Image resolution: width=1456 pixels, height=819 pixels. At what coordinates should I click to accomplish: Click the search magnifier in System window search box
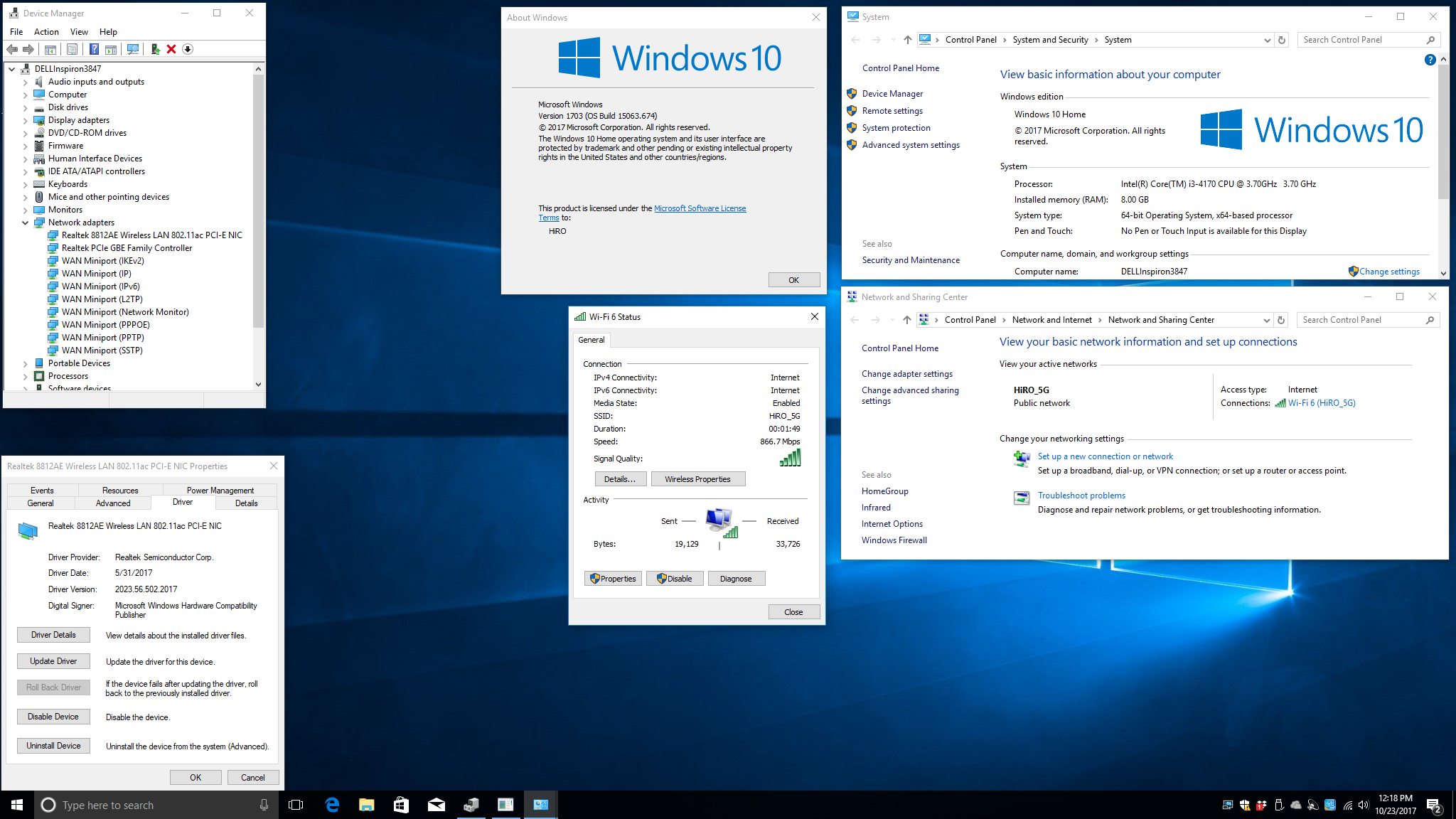click(x=1430, y=40)
